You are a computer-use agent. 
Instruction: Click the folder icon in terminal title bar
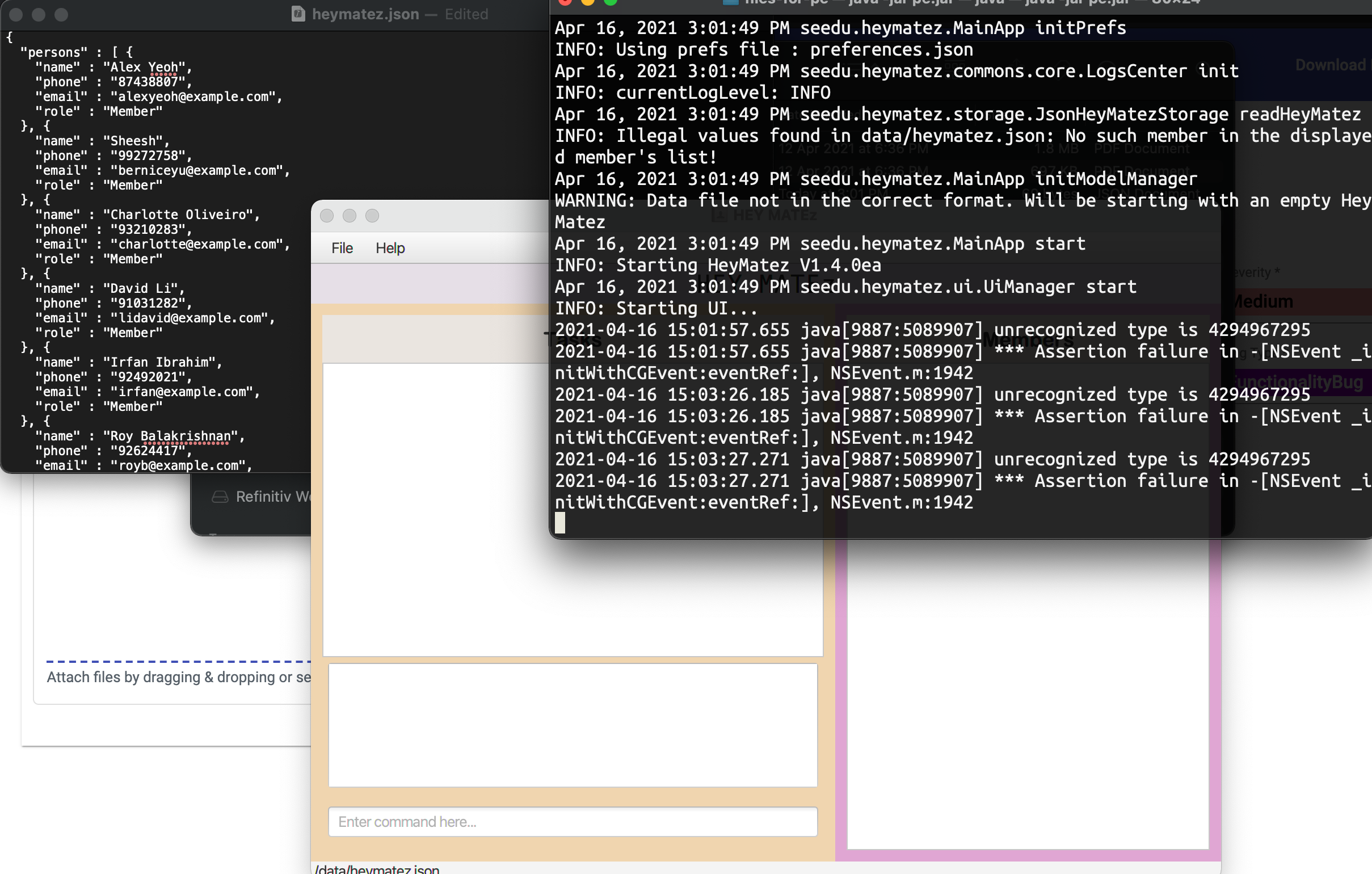[730, 2]
